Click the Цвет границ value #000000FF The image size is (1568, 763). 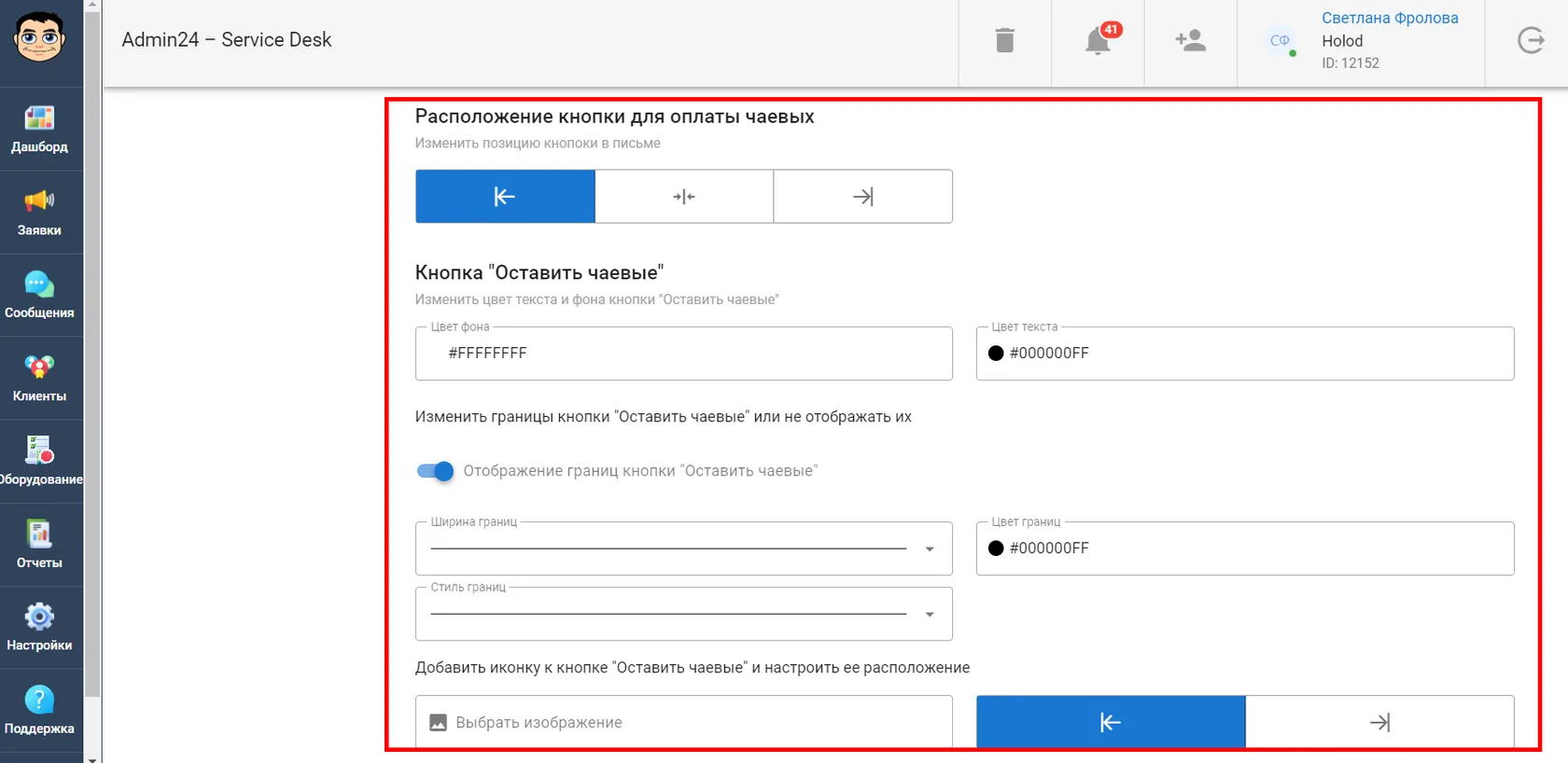[x=1049, y=548]
